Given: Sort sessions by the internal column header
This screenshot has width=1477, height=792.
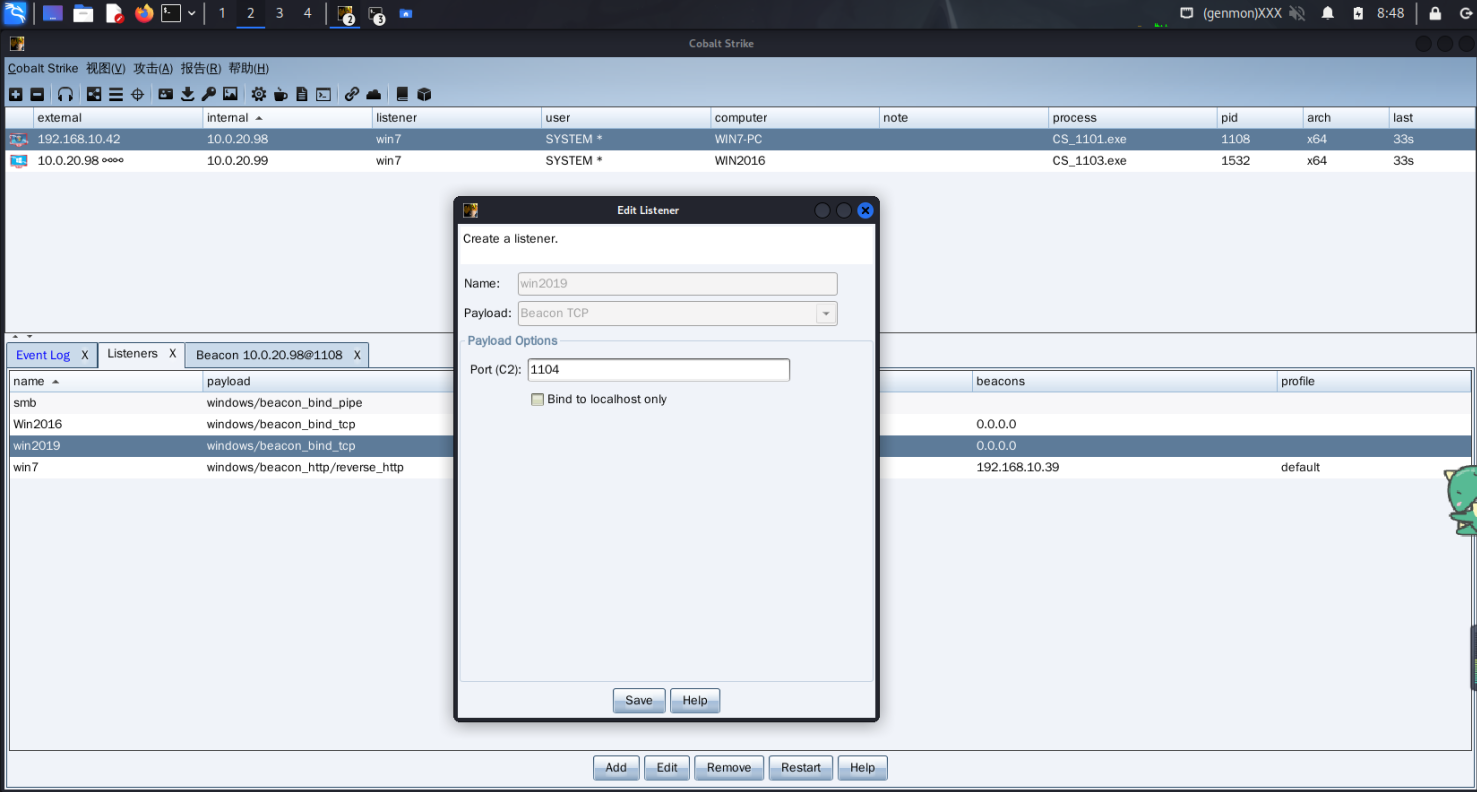Looking at the screenshot, I should pyautogui.click(x=287, y=117).
